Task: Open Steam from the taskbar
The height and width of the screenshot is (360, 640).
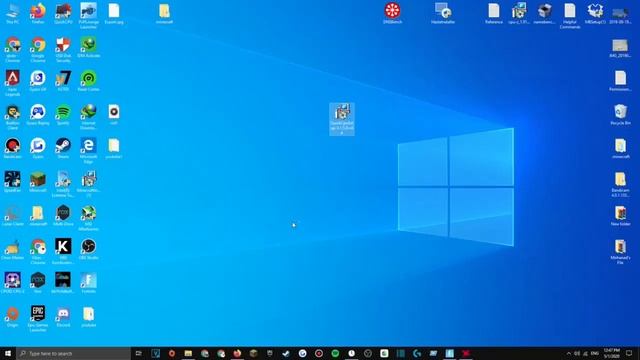Action: 286,353
